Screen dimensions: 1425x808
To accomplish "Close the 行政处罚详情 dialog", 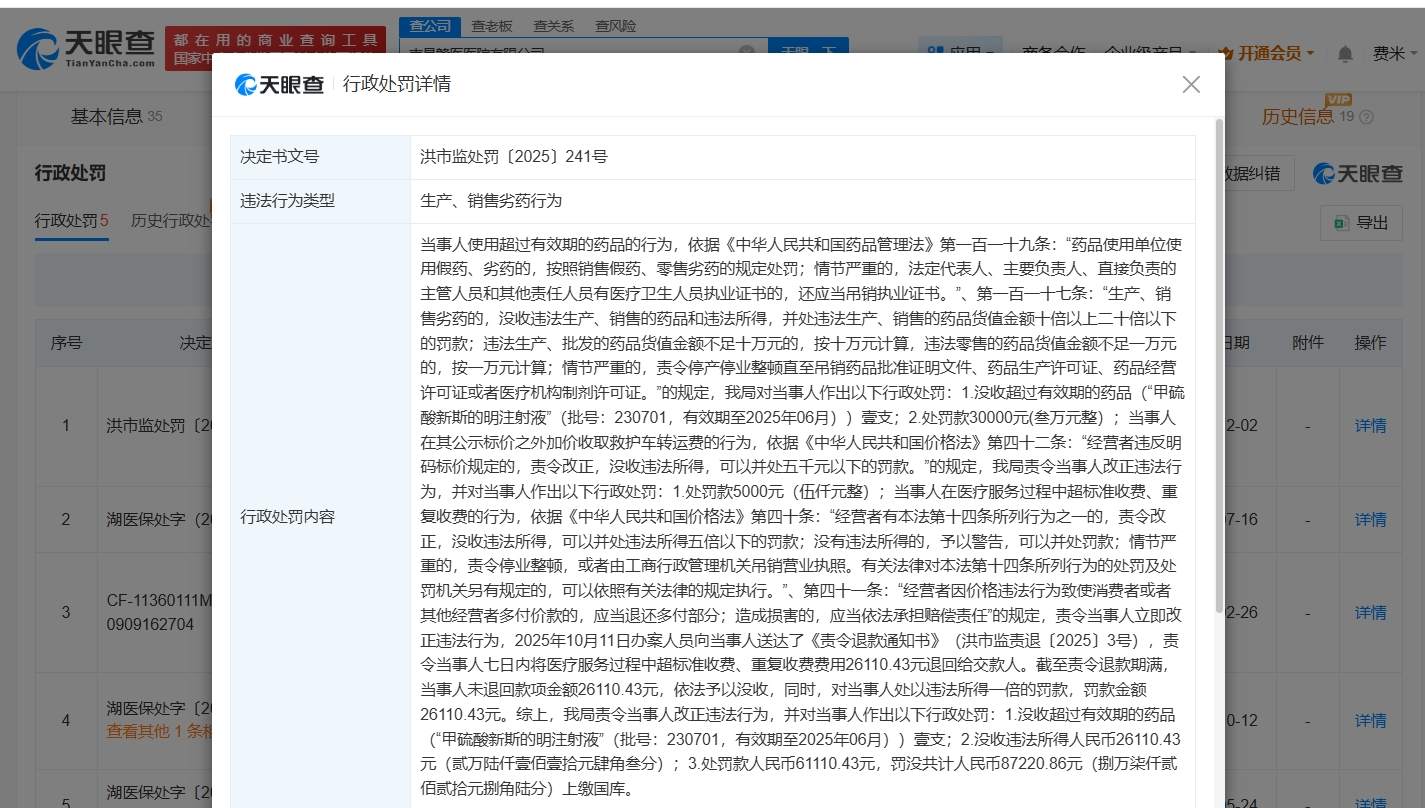I will click(x=1190, y=85).
